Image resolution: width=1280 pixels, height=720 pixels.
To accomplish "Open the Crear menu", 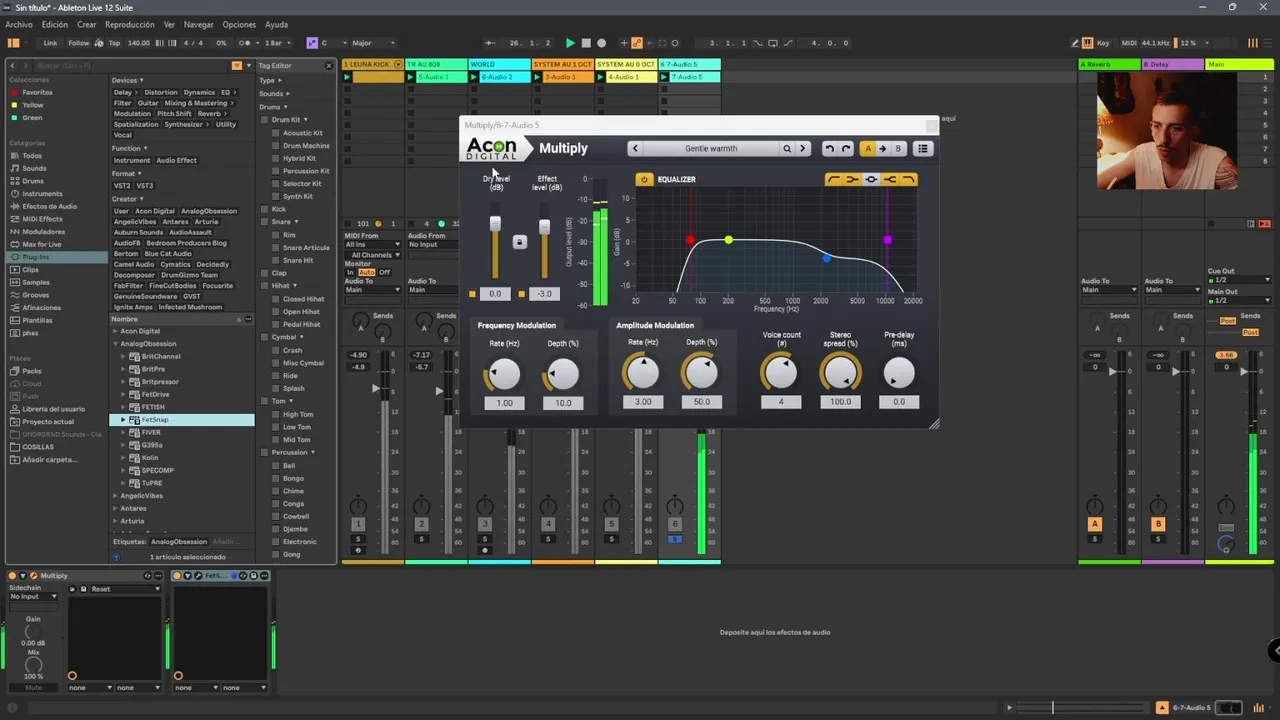I will pos(87,25).
